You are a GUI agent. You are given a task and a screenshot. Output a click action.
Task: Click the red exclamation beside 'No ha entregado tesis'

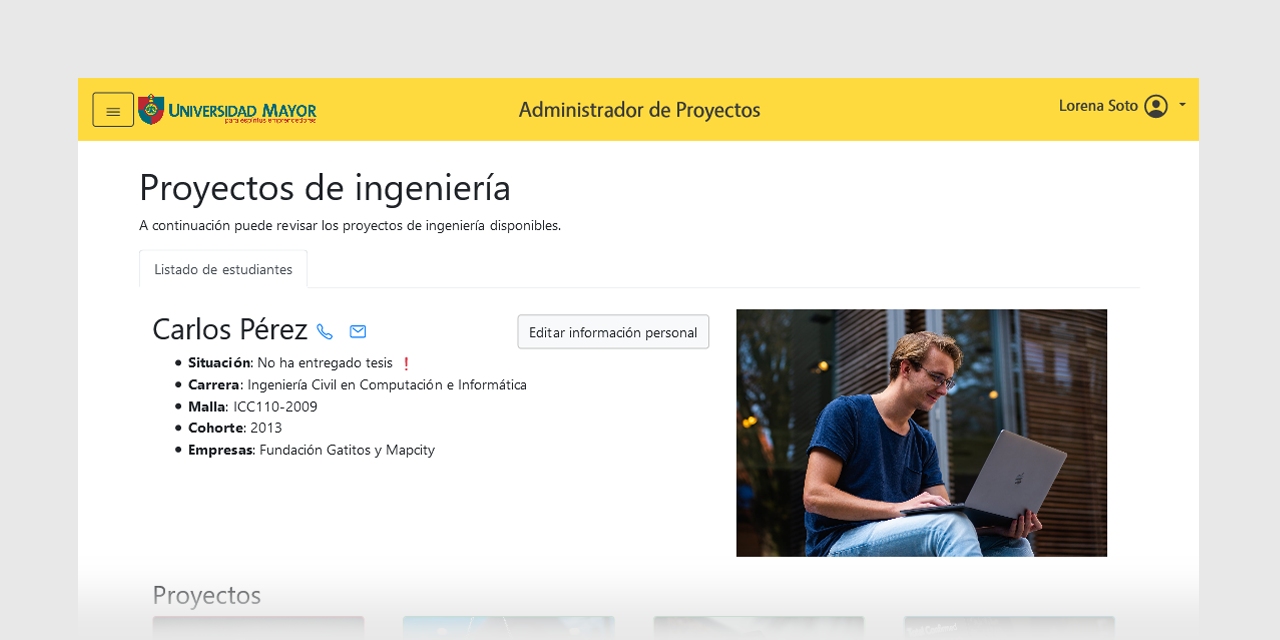tap(405, 363)
